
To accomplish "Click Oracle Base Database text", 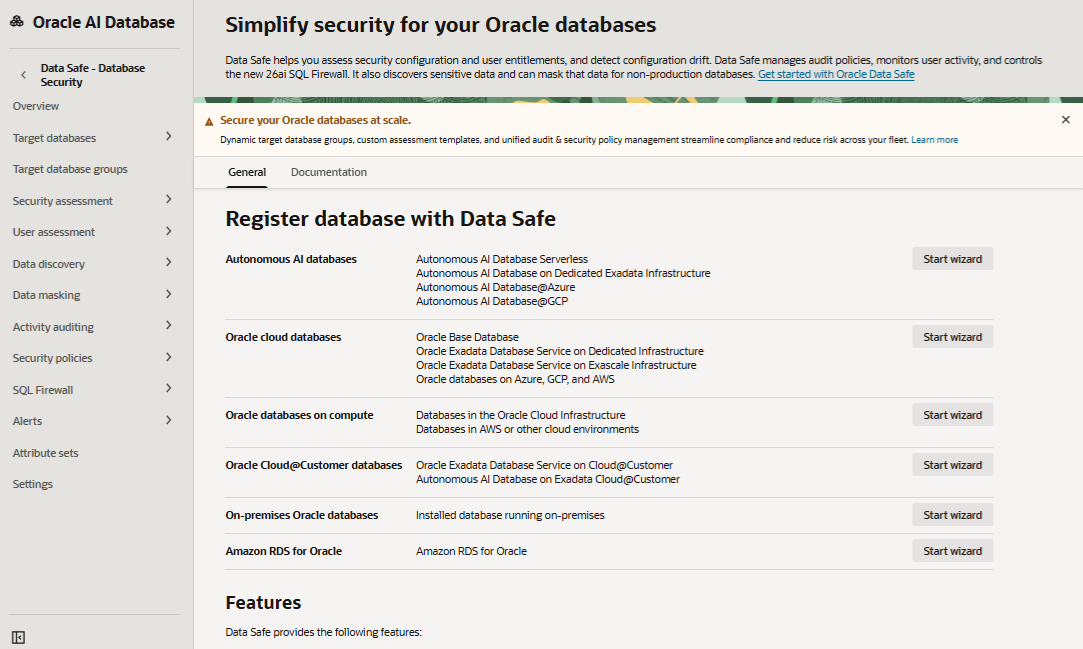I will click(467, 337).
